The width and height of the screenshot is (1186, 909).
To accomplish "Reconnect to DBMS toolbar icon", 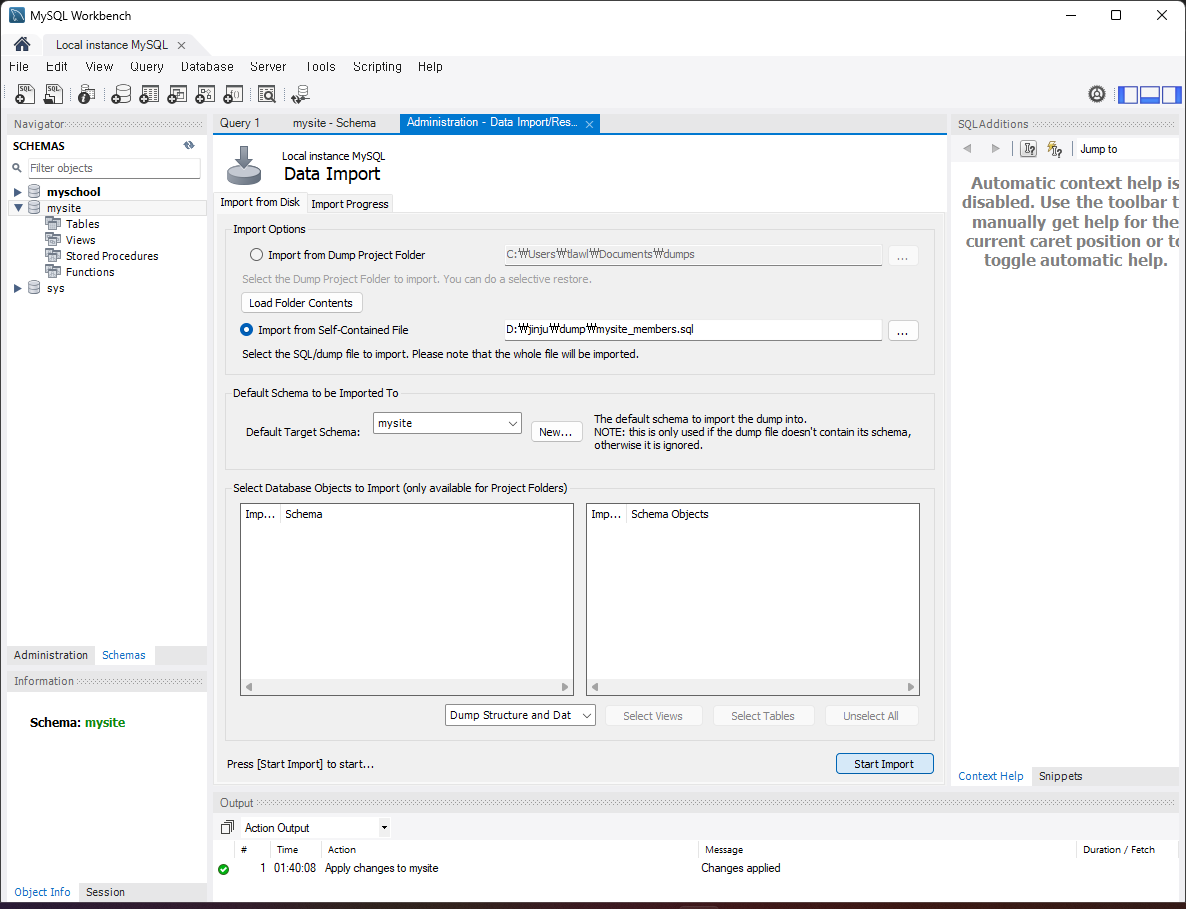I will [300, 94].
